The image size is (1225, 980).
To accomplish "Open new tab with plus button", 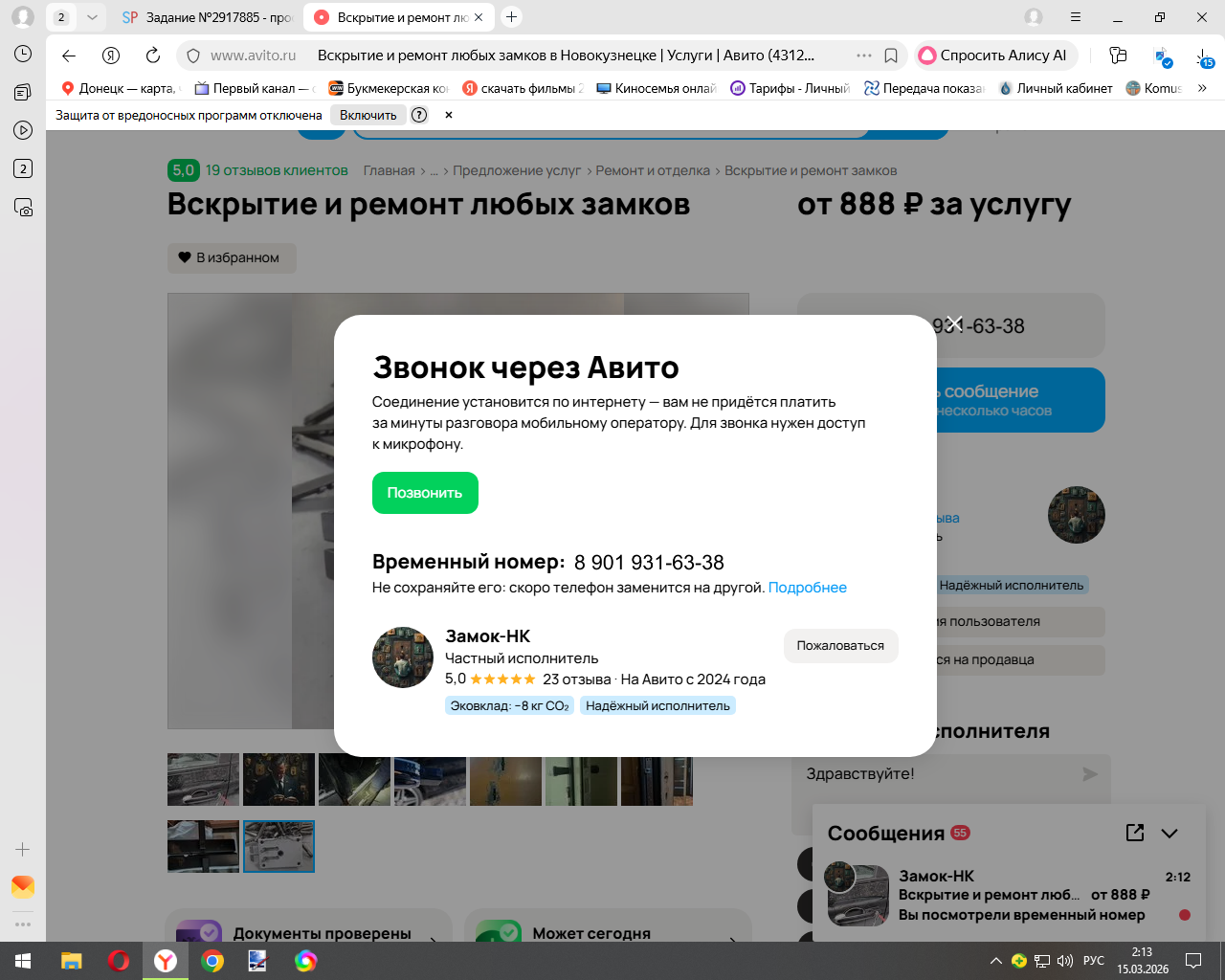I will (512, 17).
